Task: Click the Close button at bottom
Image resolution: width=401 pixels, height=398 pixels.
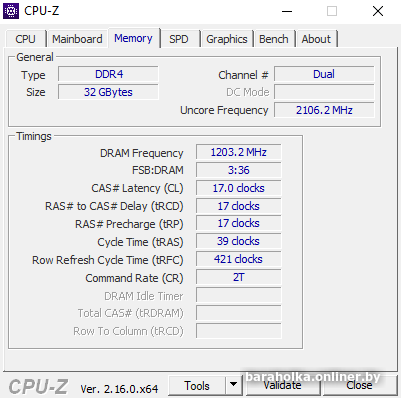Action: click(x=359, y=386)
